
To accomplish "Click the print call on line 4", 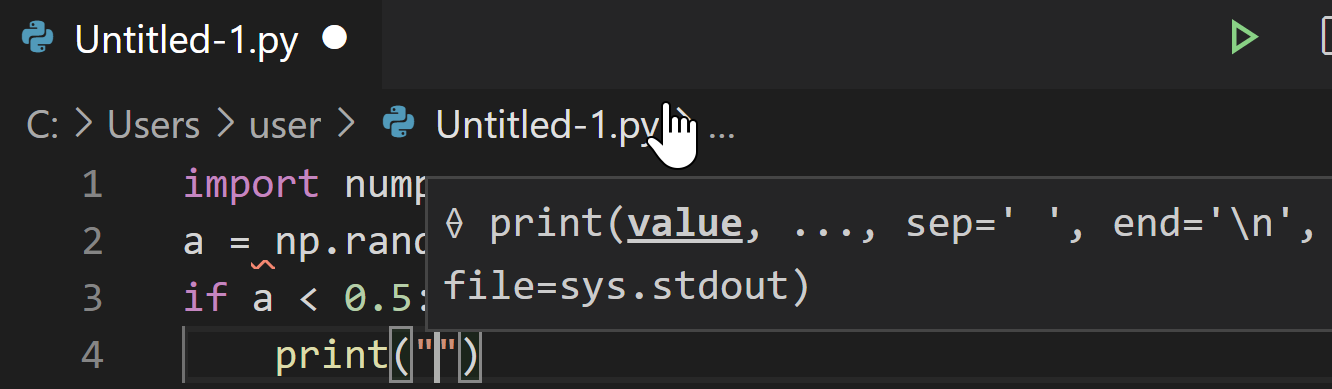I will tap(330, 356).
